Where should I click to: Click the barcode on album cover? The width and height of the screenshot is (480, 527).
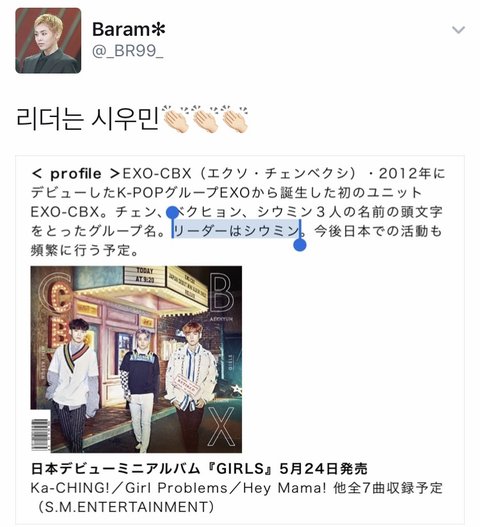(x=41, y=434)
